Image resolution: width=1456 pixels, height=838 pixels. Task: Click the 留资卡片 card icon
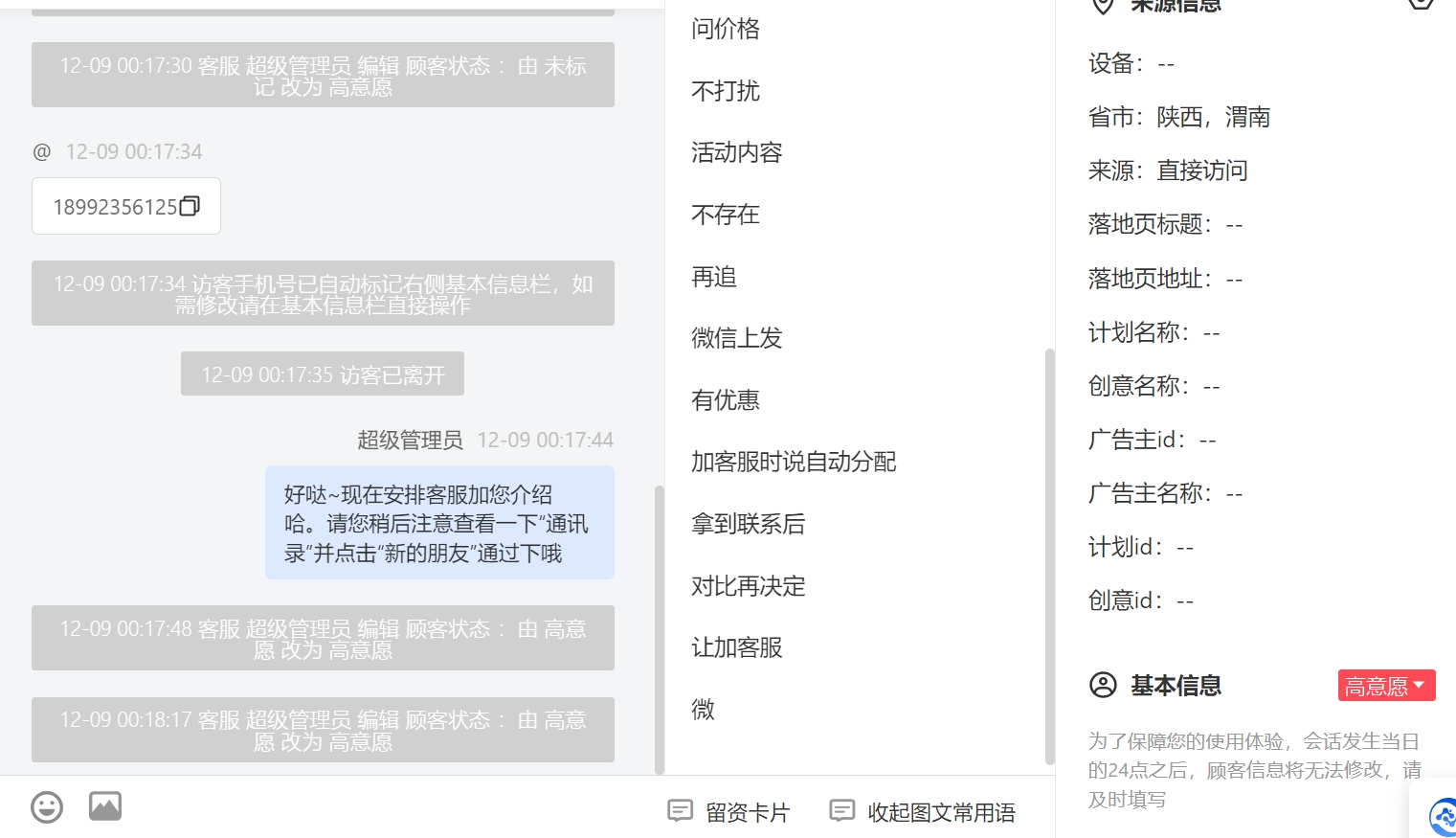tap(680, 811)
